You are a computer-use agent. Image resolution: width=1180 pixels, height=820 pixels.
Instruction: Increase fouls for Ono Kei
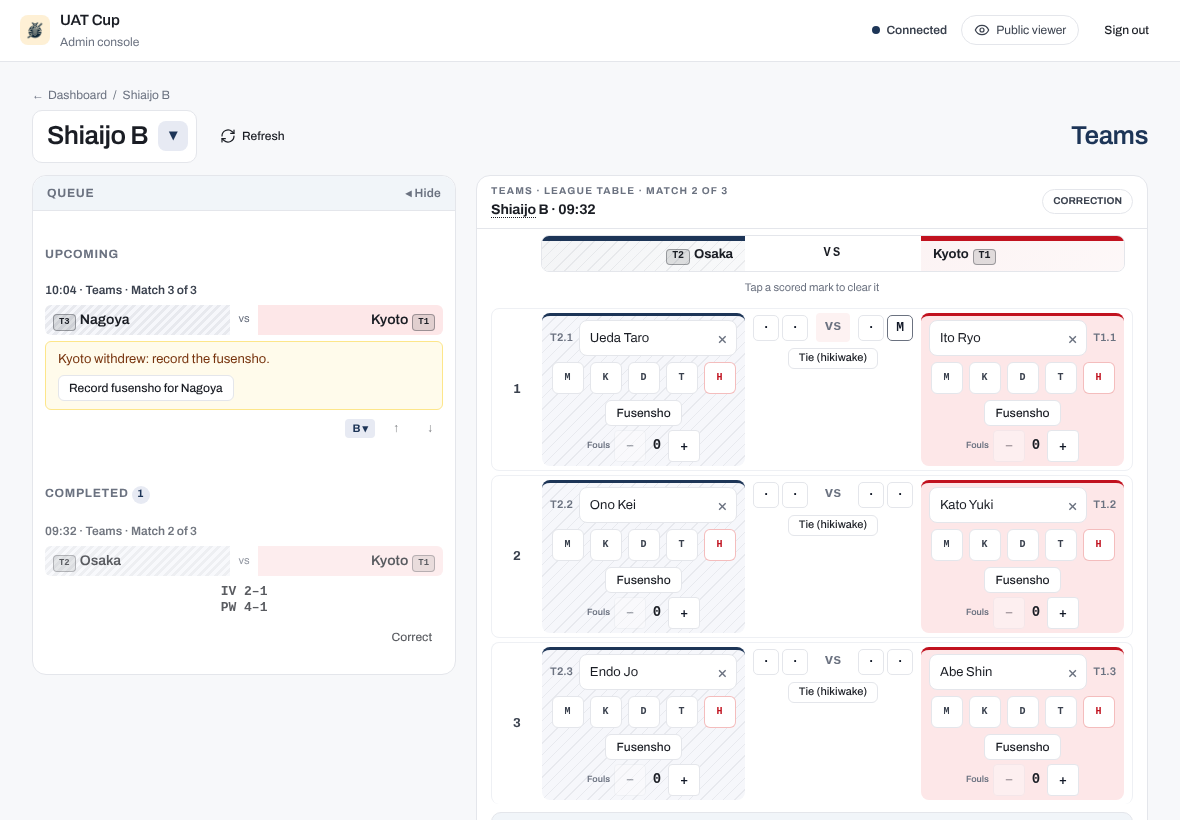684,613
